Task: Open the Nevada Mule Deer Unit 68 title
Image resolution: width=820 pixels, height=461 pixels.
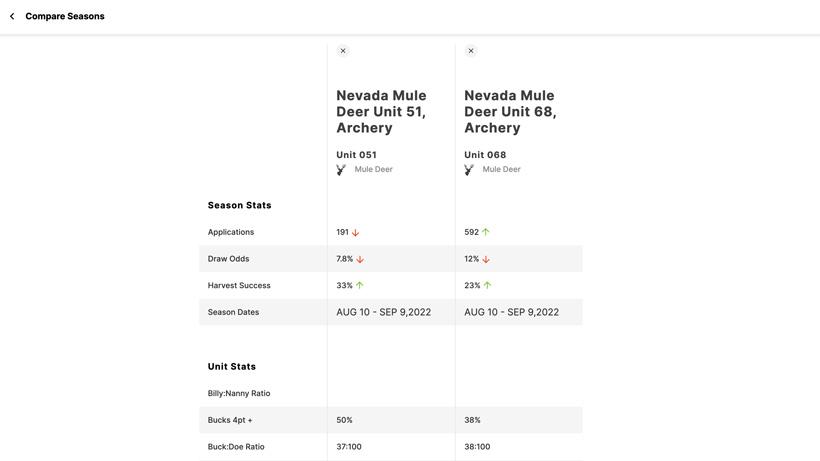Action: (x=510, y=111)
